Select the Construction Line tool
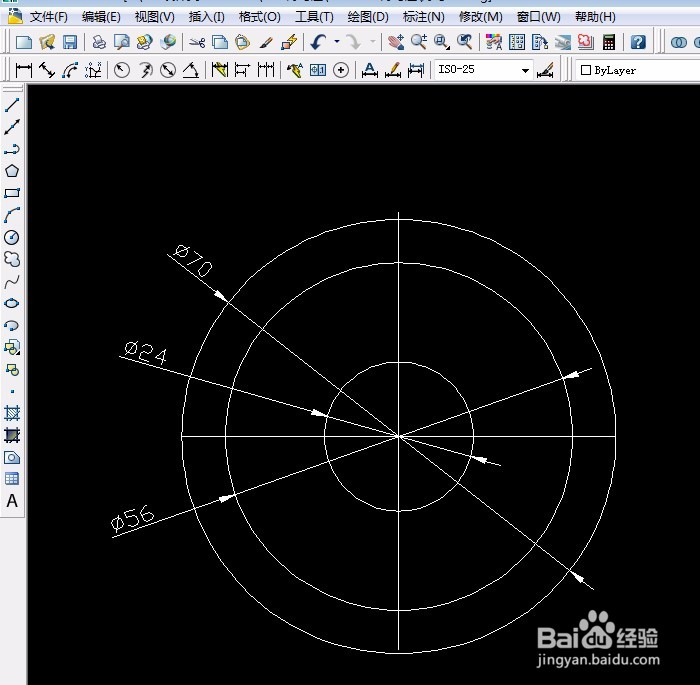Viewport: 700px width, 685px height. point(12,127)
